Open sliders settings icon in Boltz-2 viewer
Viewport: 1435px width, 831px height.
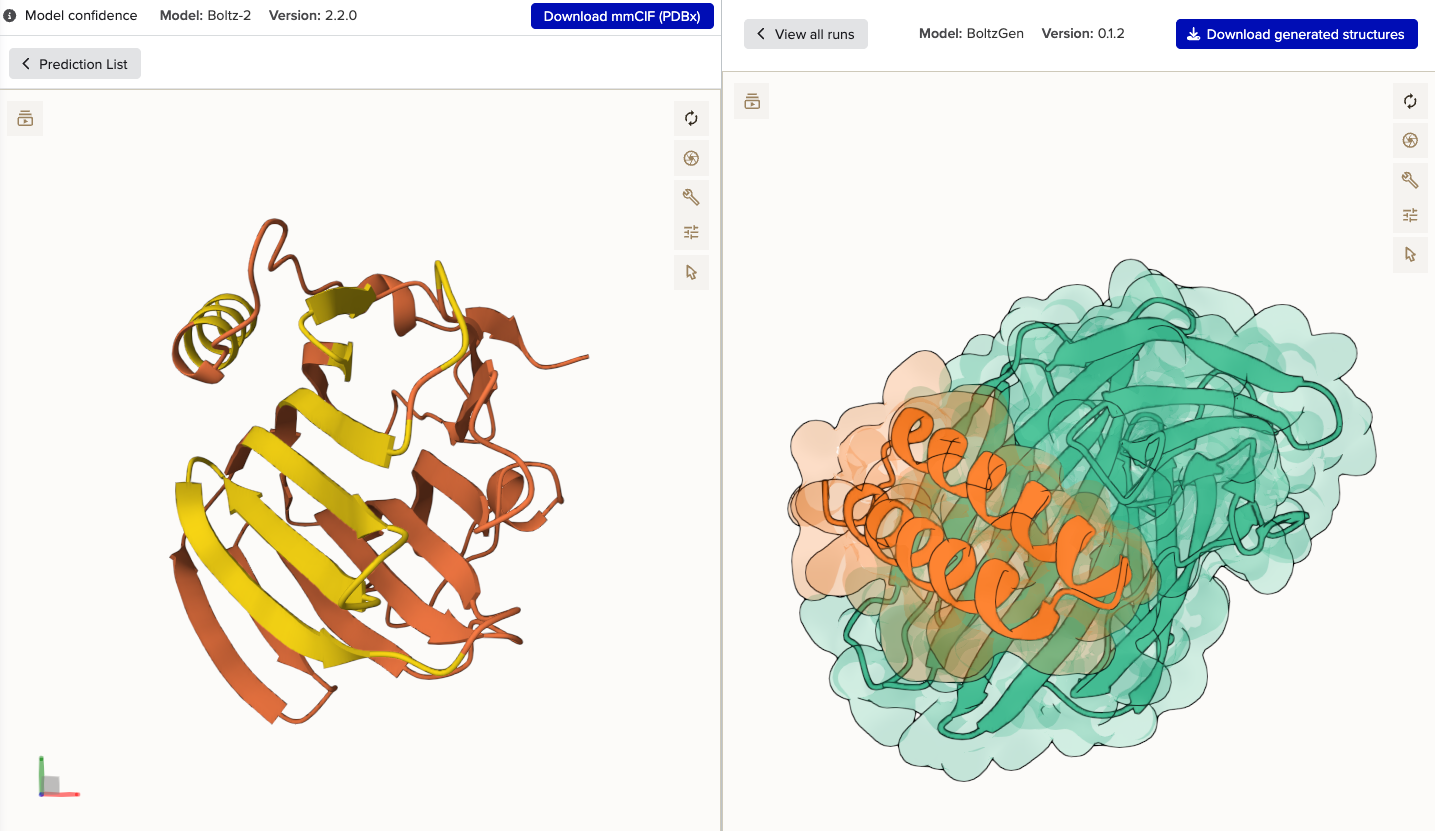pos(691,233)
